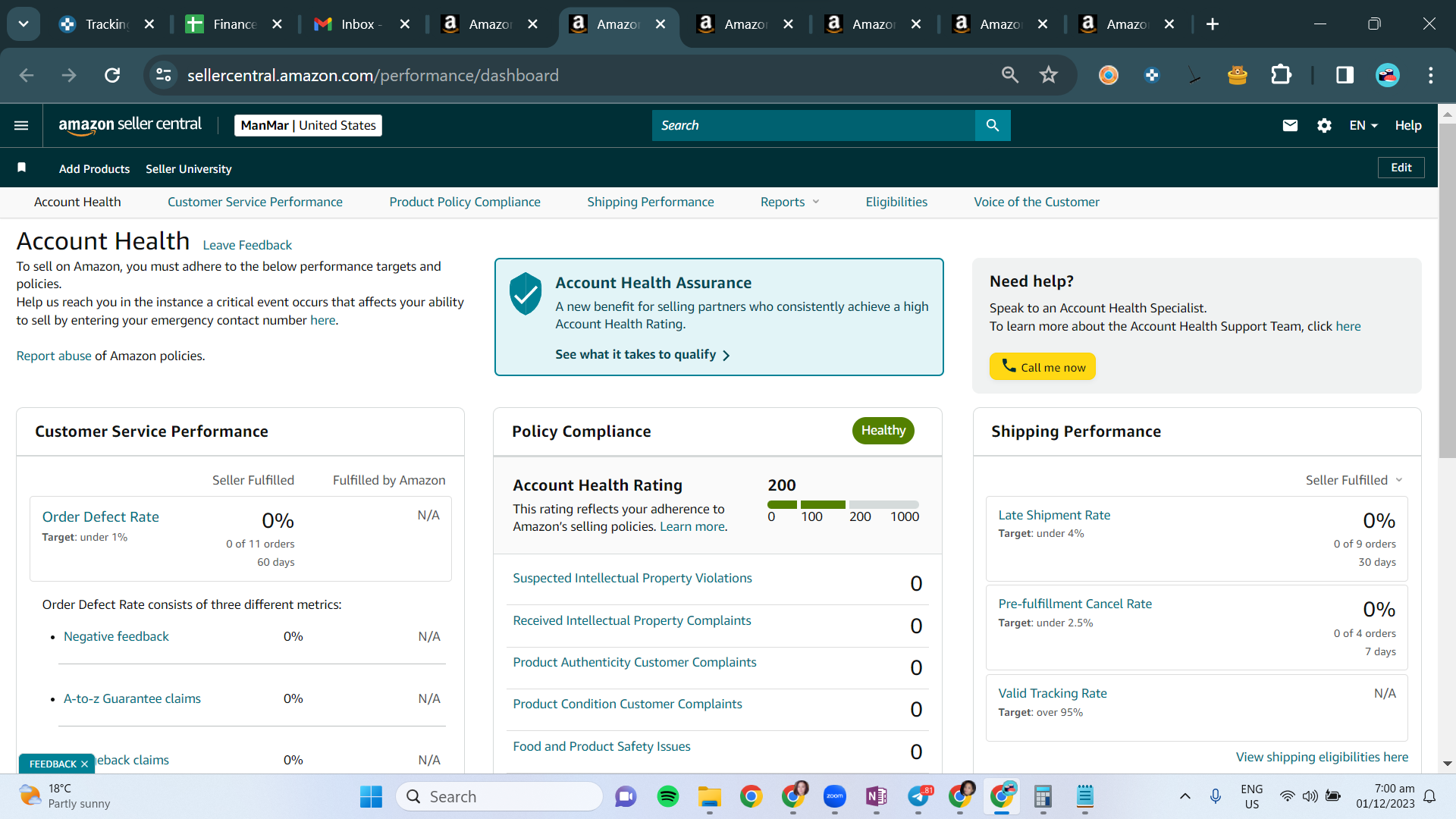Open the Leave Feedback link
Viewport: 1456px width, 819px height.
point(247,246)
